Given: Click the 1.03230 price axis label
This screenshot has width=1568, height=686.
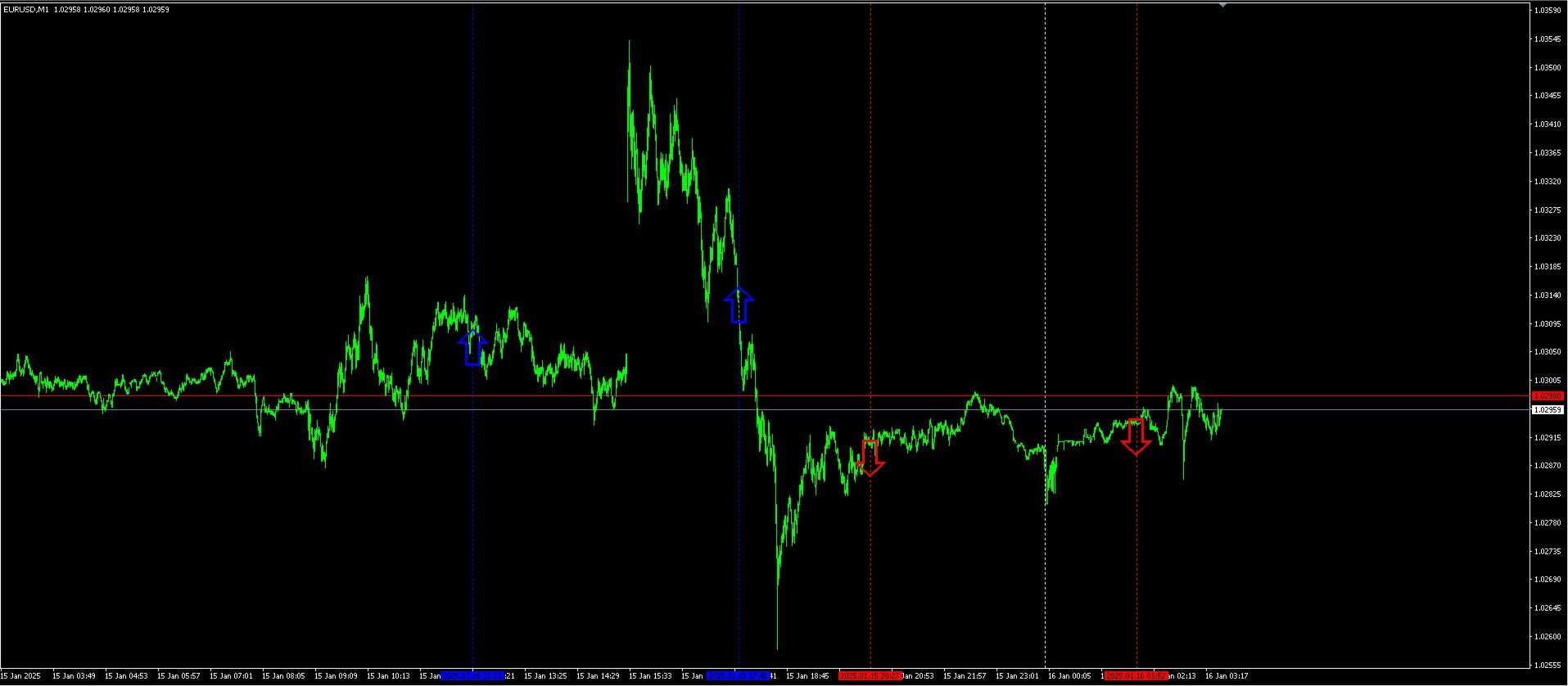Looking at the screenshot, I should 1548,238.
